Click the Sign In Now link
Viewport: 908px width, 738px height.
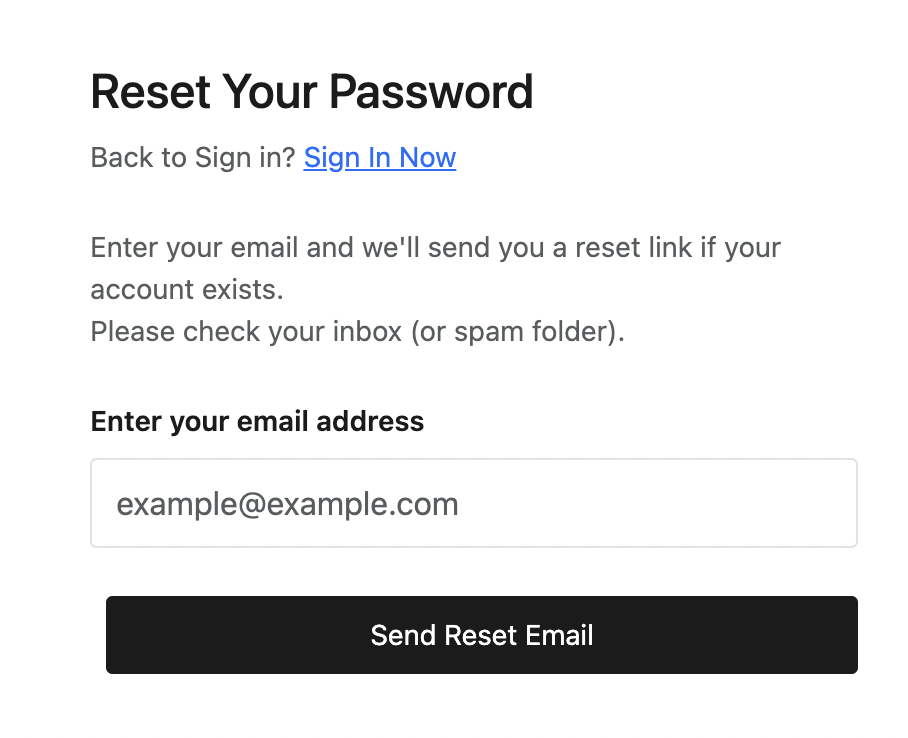click(x=380, y=158)
